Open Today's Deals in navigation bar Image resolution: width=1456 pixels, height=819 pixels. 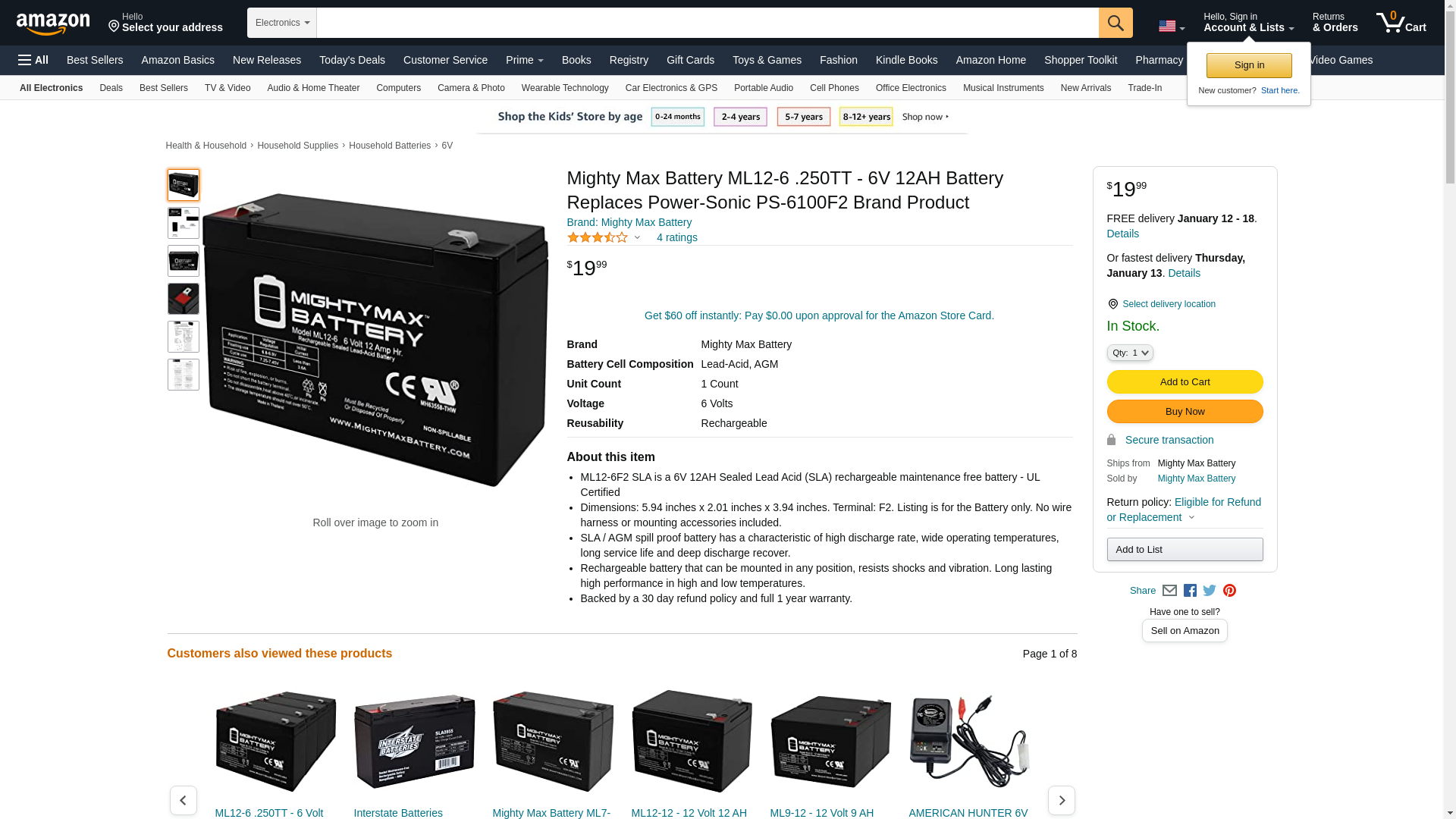click(352, 60)
